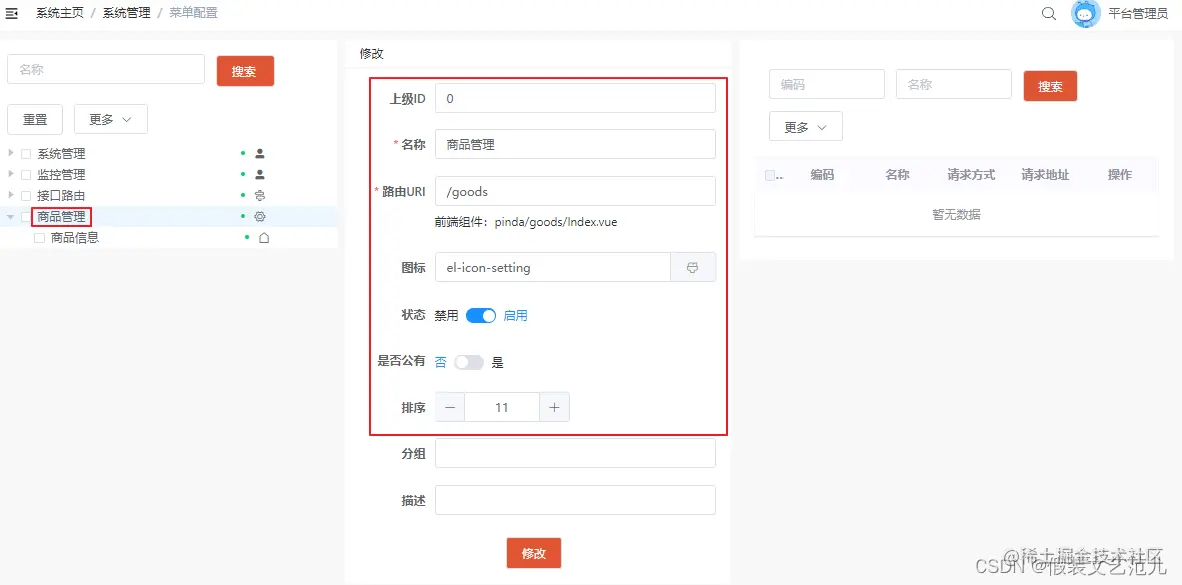This screenshot has height=585, width=1182.
Task: Switch 是否公有 toggle to 是
Action: [x=470, y=361]
